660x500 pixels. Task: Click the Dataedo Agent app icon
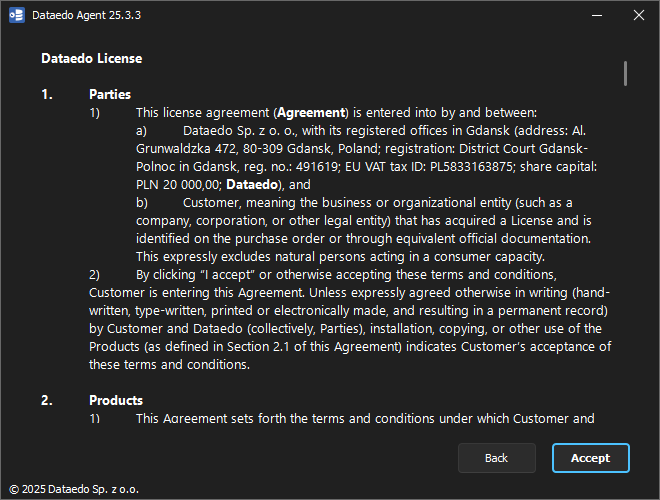(17, 15)
